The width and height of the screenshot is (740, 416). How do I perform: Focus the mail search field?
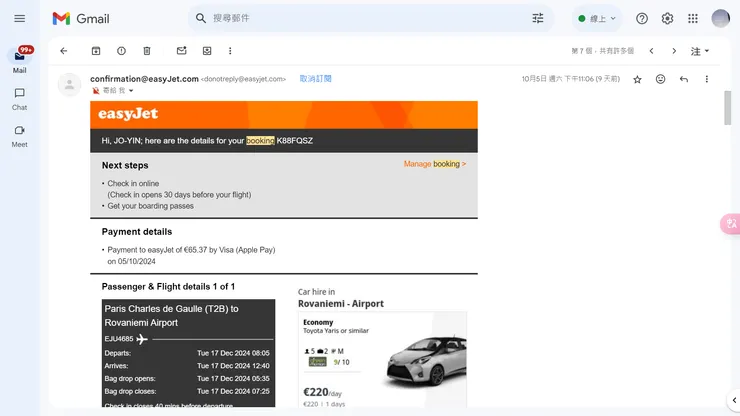[x=368, y=18]
